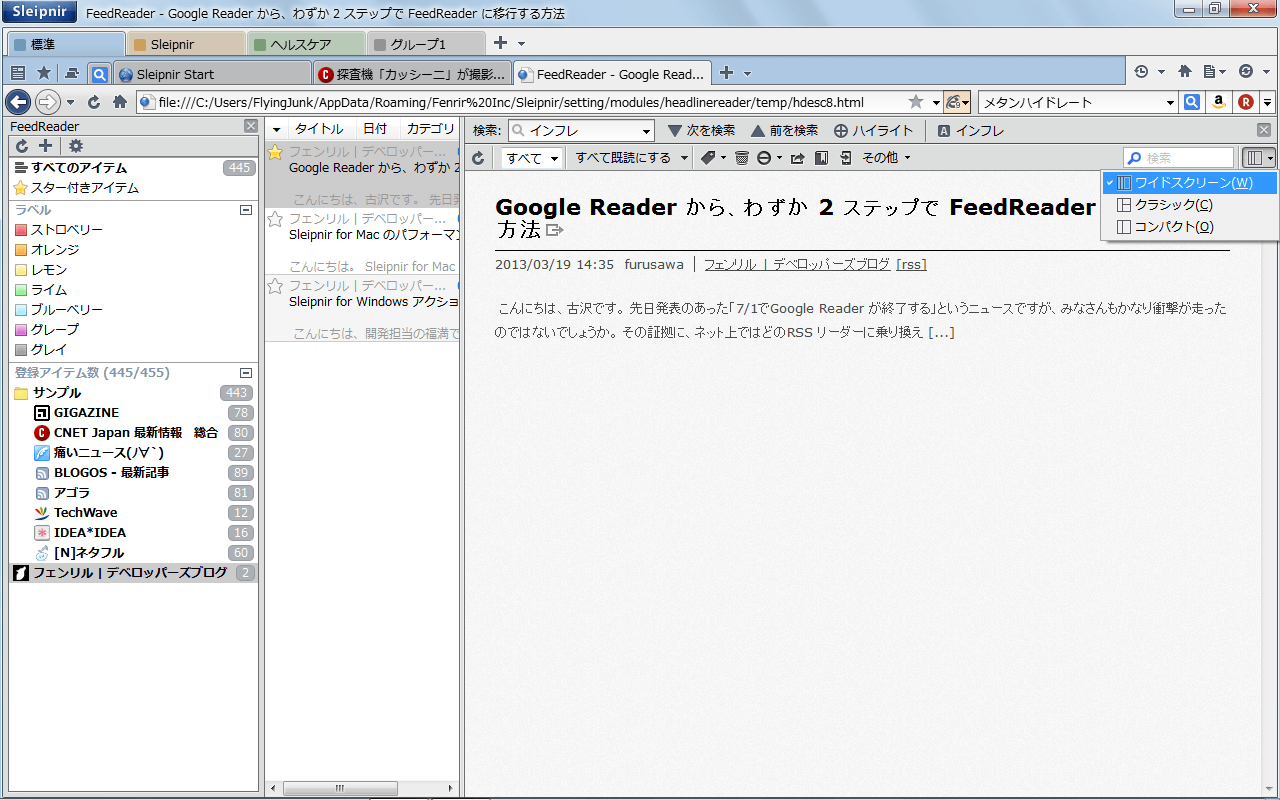Click 次を検索 find next button
This screenshot has height=800, width=1280.
[x=701, y=131]
